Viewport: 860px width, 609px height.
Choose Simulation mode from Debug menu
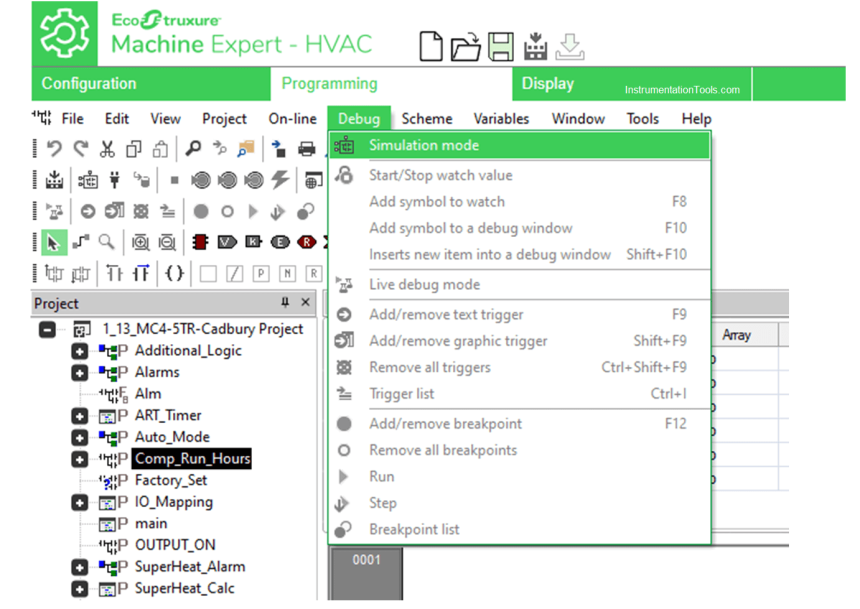(x=424, y=146)
